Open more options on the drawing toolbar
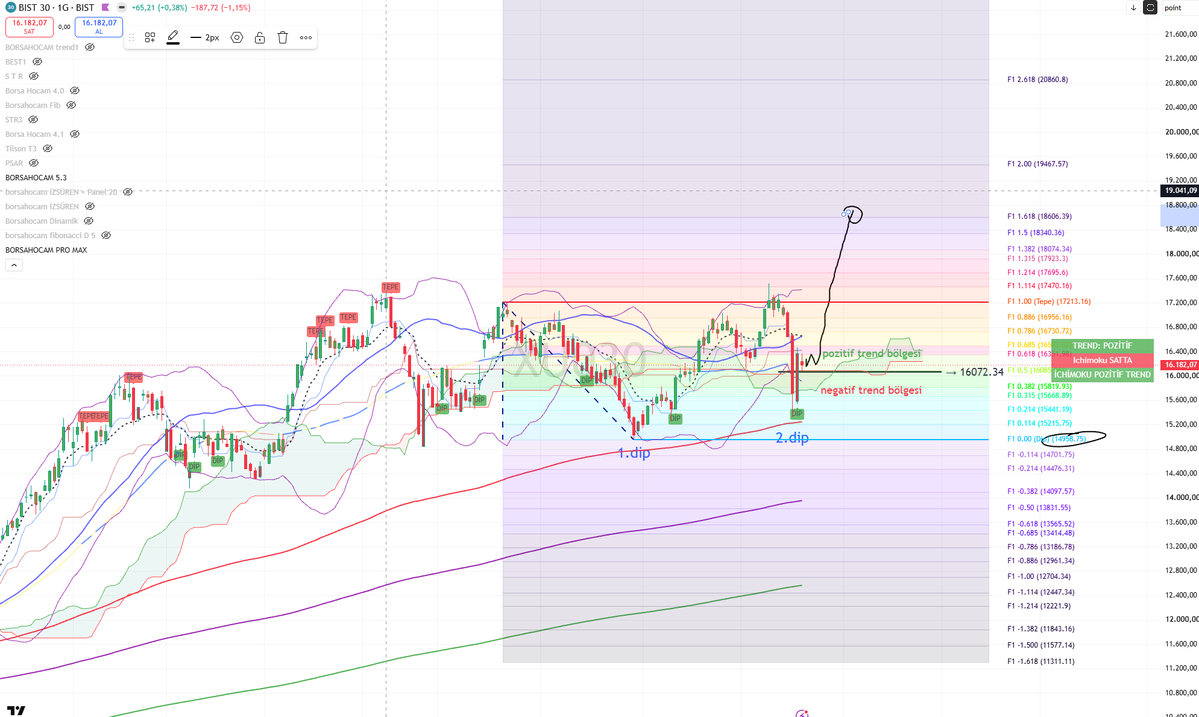This screenshot has height=717, width=1199. pyautogui.click(x=306, y=37)
